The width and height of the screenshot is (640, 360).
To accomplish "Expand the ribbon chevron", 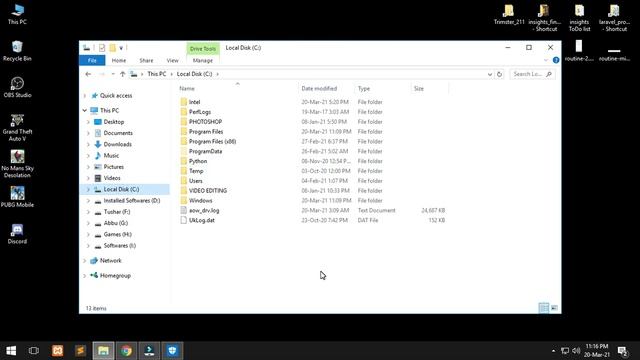I will pyautogui.click(x=546, y=60).
